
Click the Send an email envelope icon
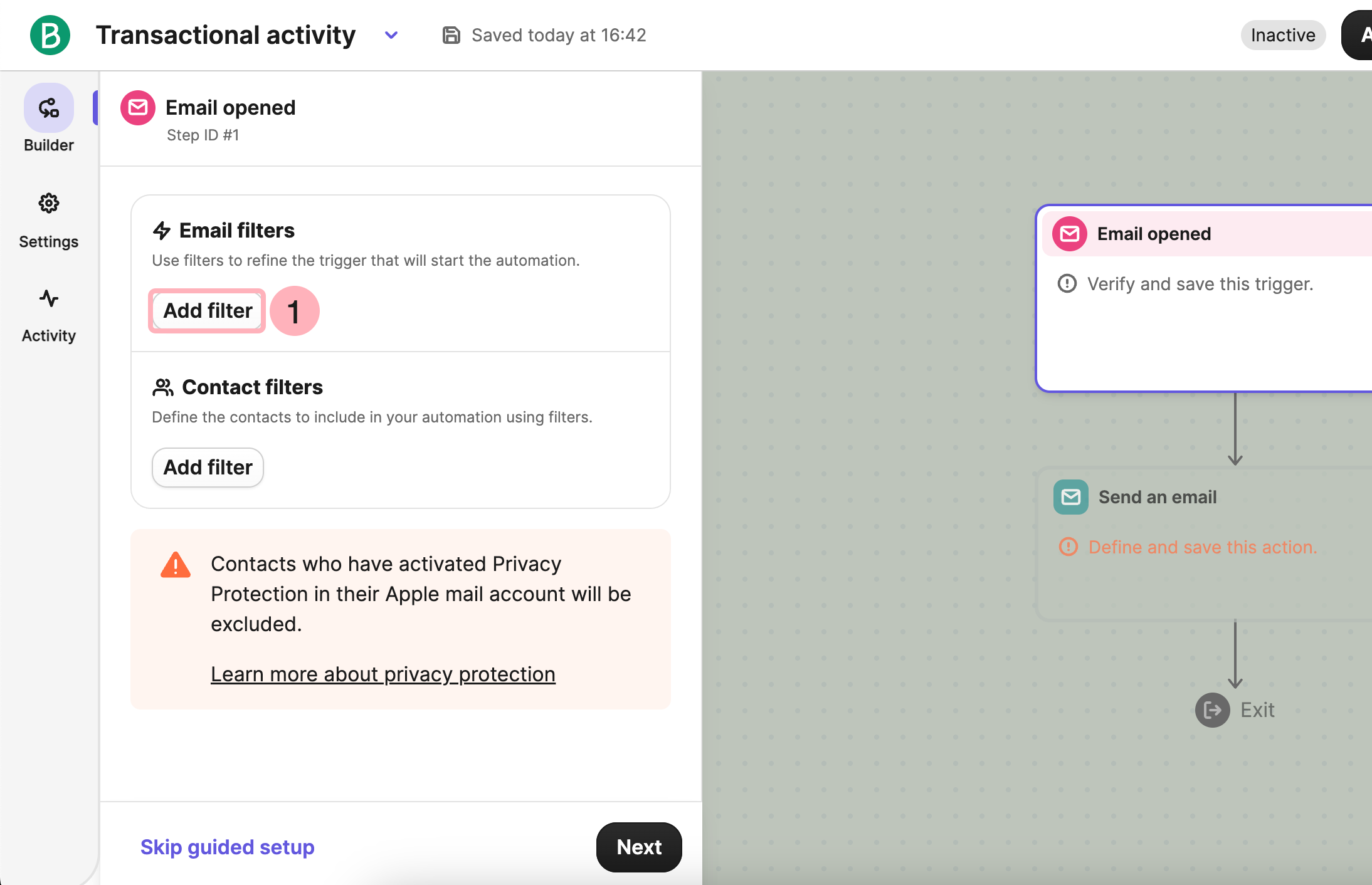(x=1070, y=497)
